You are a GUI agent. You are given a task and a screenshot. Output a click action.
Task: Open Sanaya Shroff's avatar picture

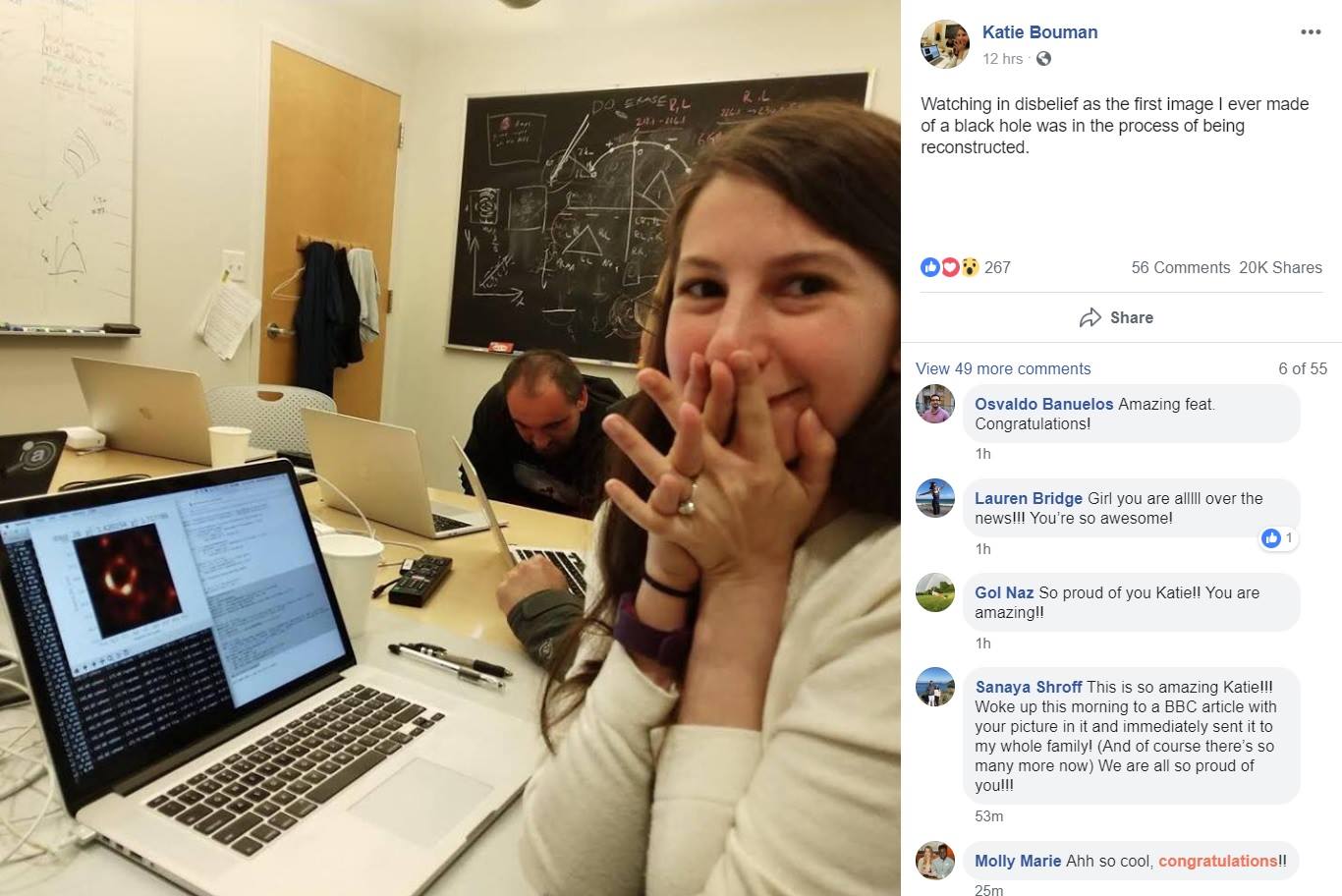935,687
